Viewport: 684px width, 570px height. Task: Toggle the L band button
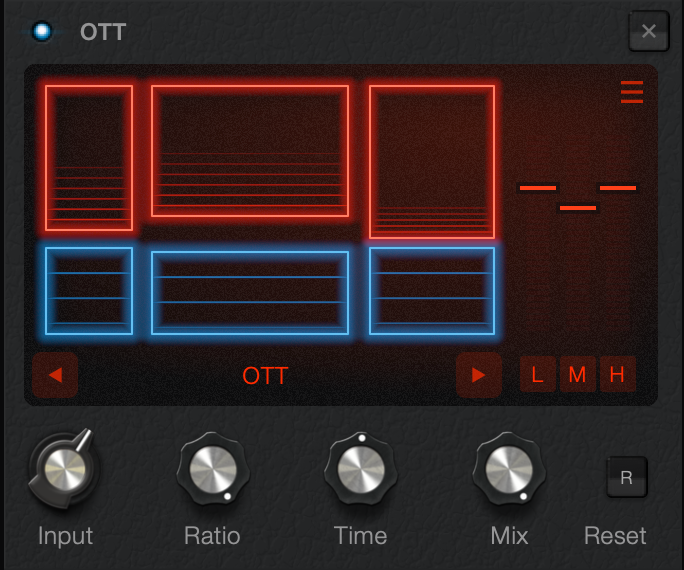(x=537, y=374)
